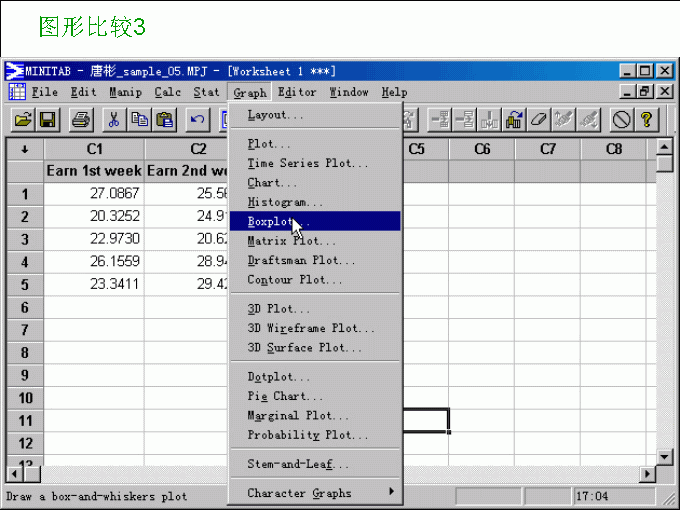Click the Copy icon in toolbar
Viewport: 680px width, 510px height.
[x=140, y=120]
